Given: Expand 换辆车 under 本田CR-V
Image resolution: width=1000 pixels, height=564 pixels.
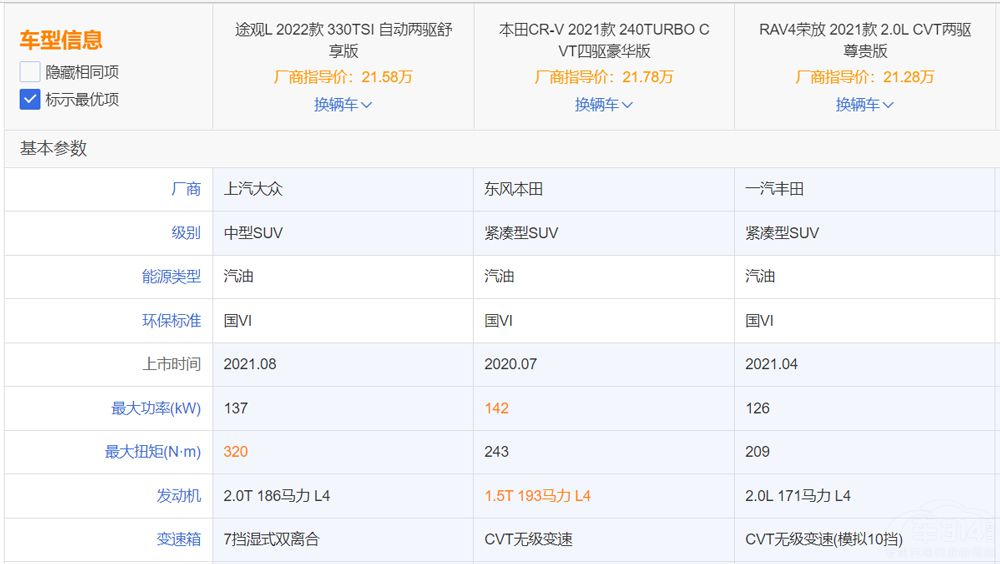Looking at the screenshot, I should click(x=604, y=104).
